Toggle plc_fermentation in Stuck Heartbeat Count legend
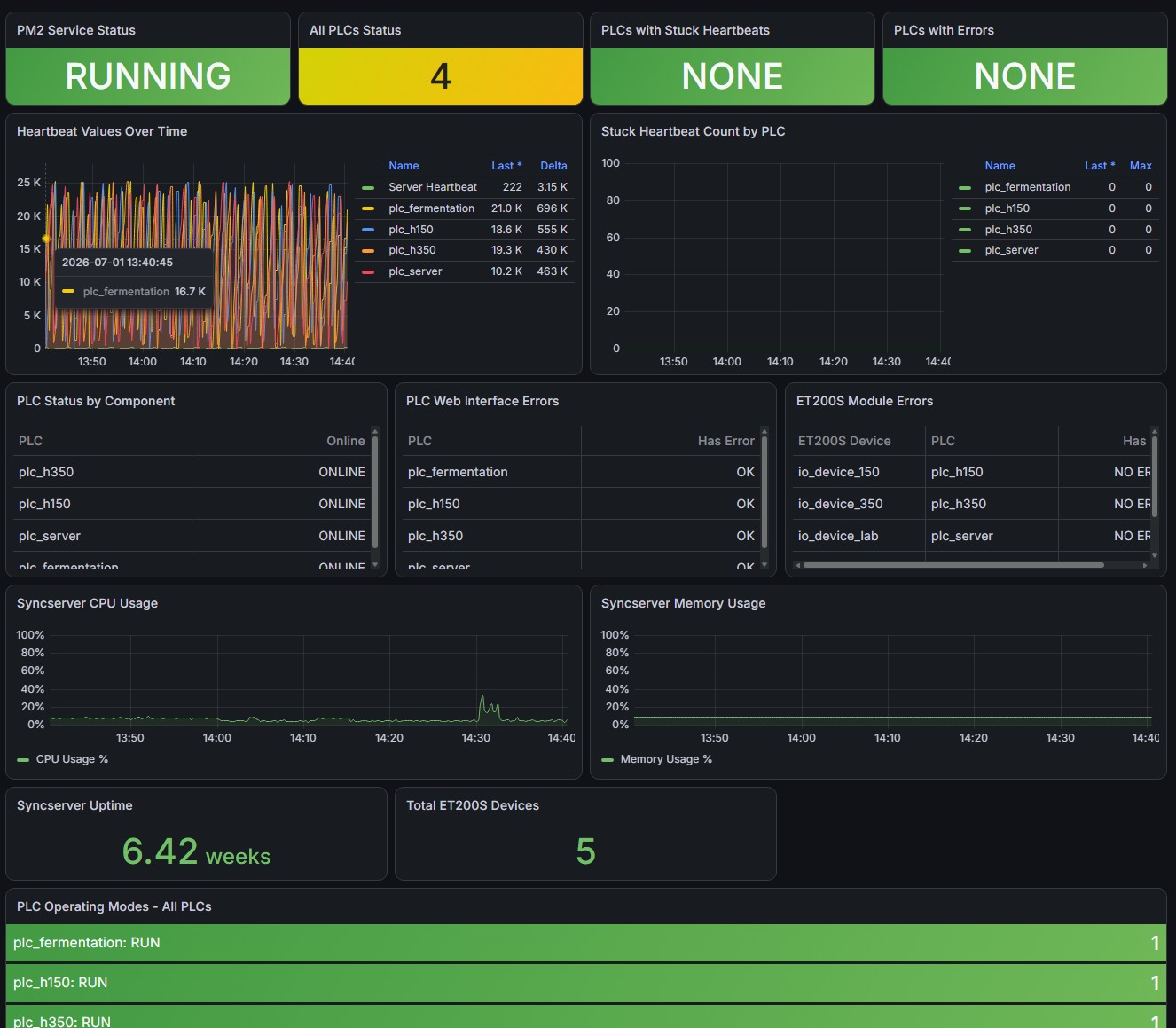 point(1027,187)
